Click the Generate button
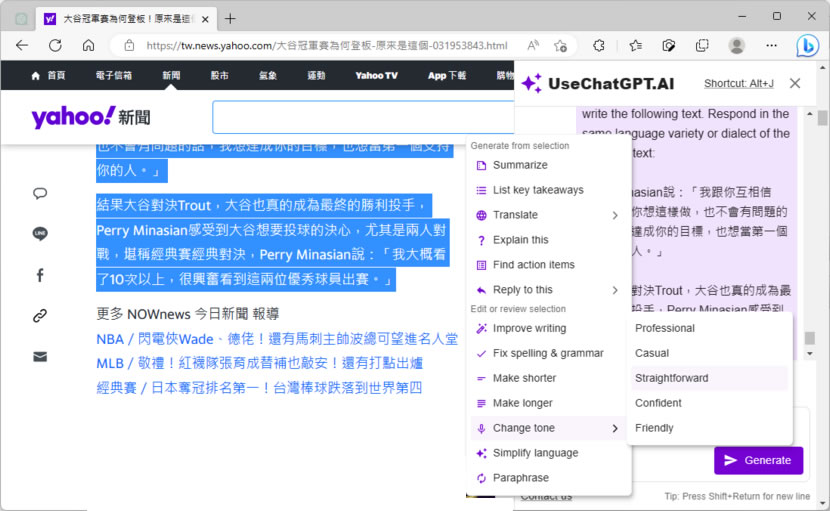Viewport: 830px width, 511px height. click(x=758, y=460)
